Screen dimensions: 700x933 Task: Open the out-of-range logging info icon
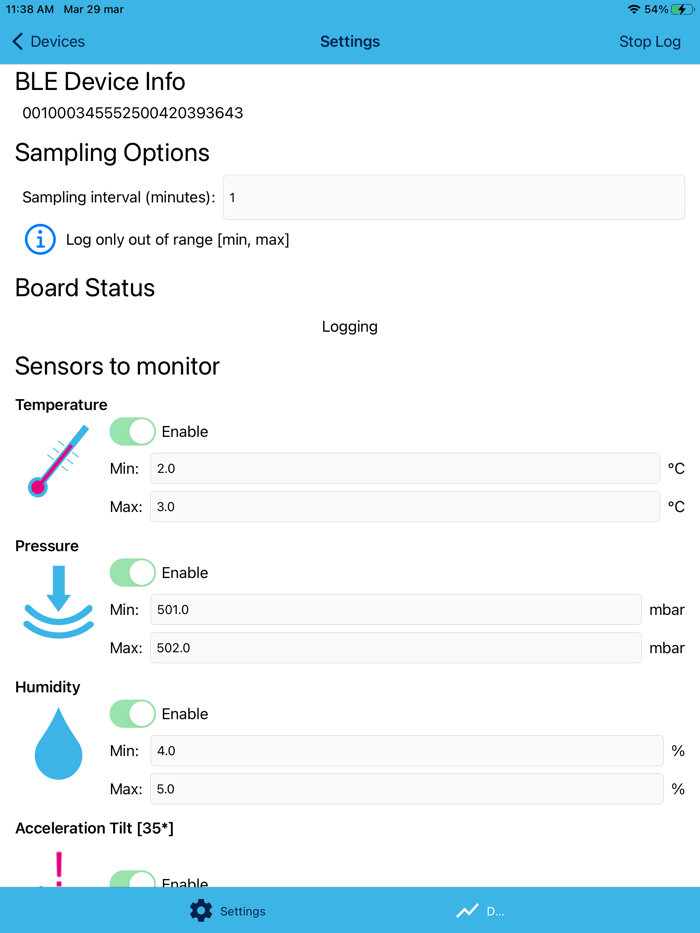coord(39,239)
